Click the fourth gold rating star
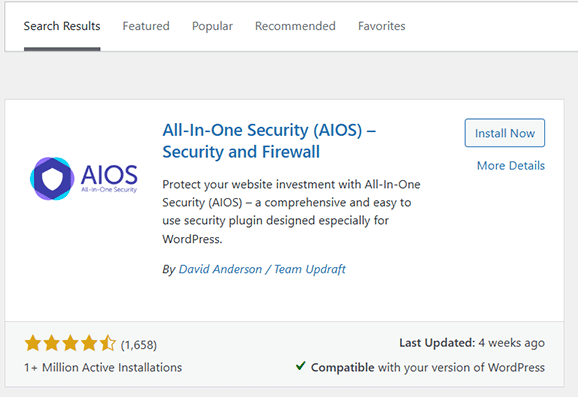578x397 pixels. point(89,343)
